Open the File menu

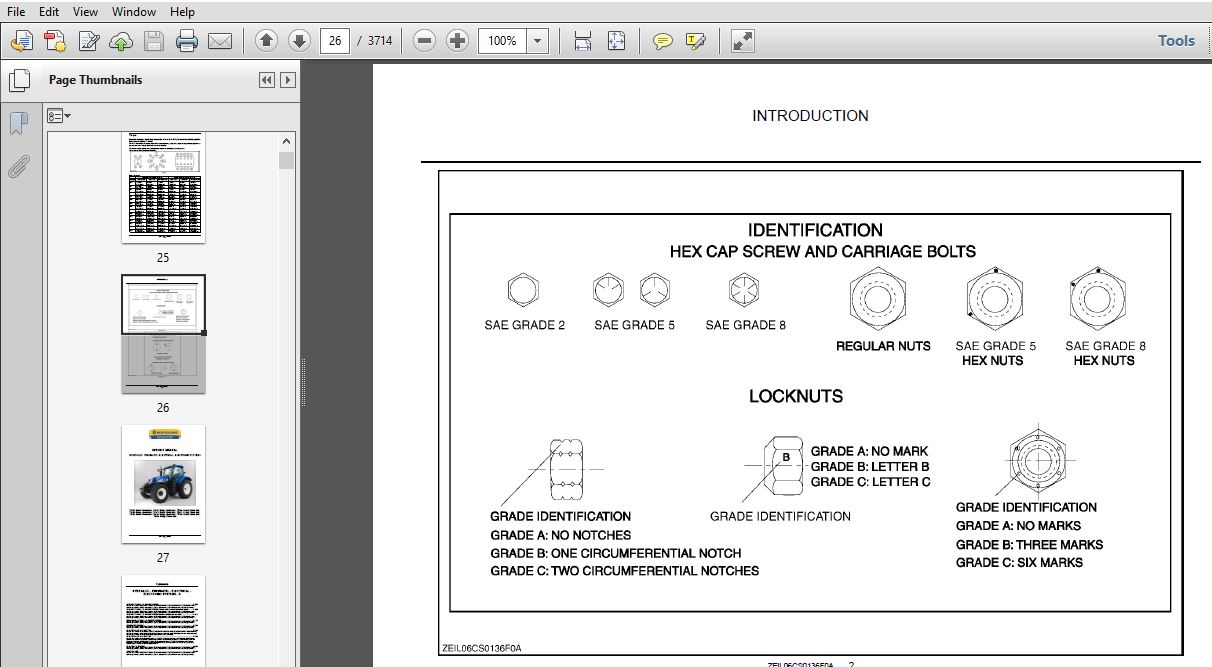(16, 12)
